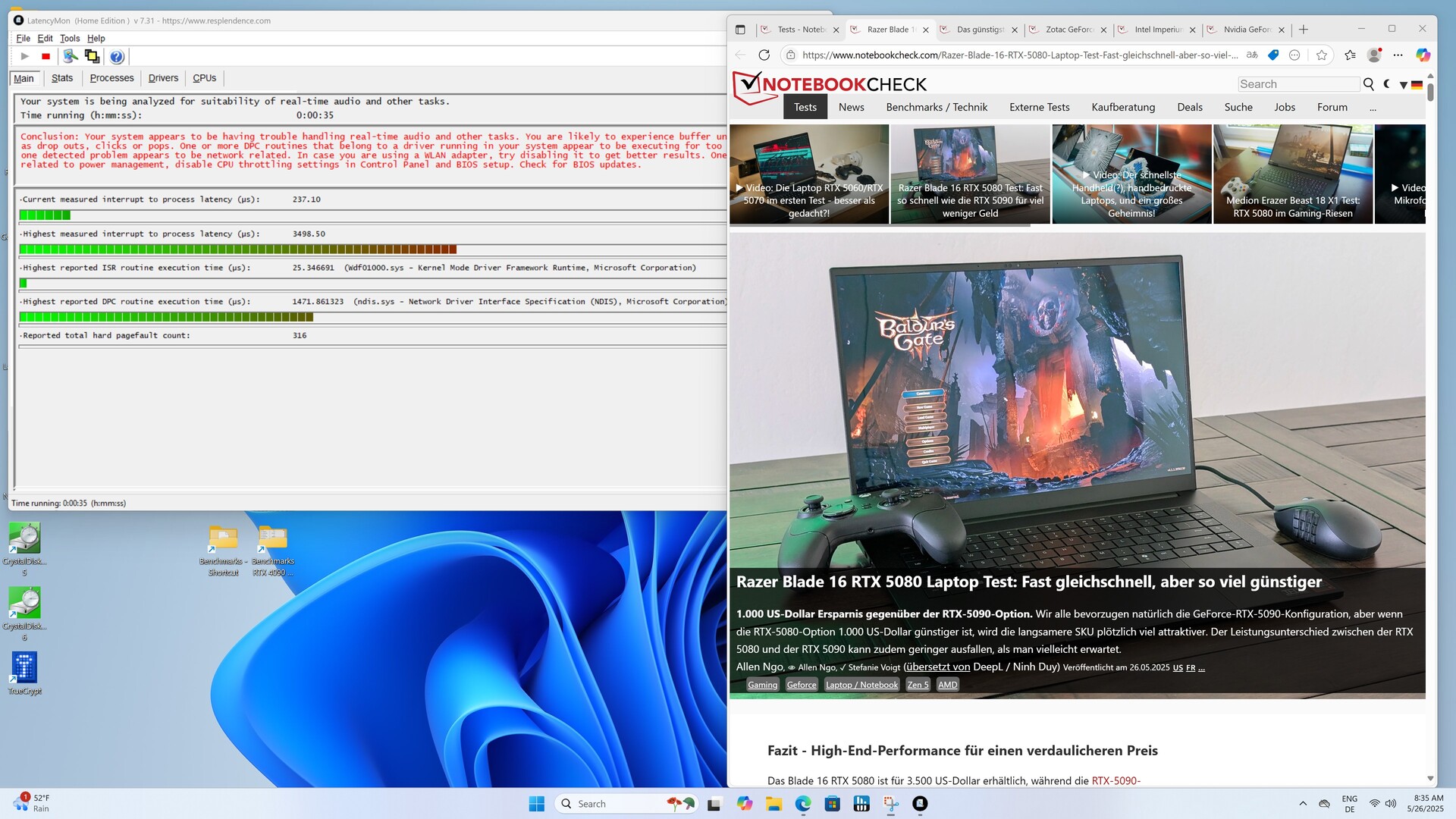Stop monitoring with the red stop button

tap(45, 56)
